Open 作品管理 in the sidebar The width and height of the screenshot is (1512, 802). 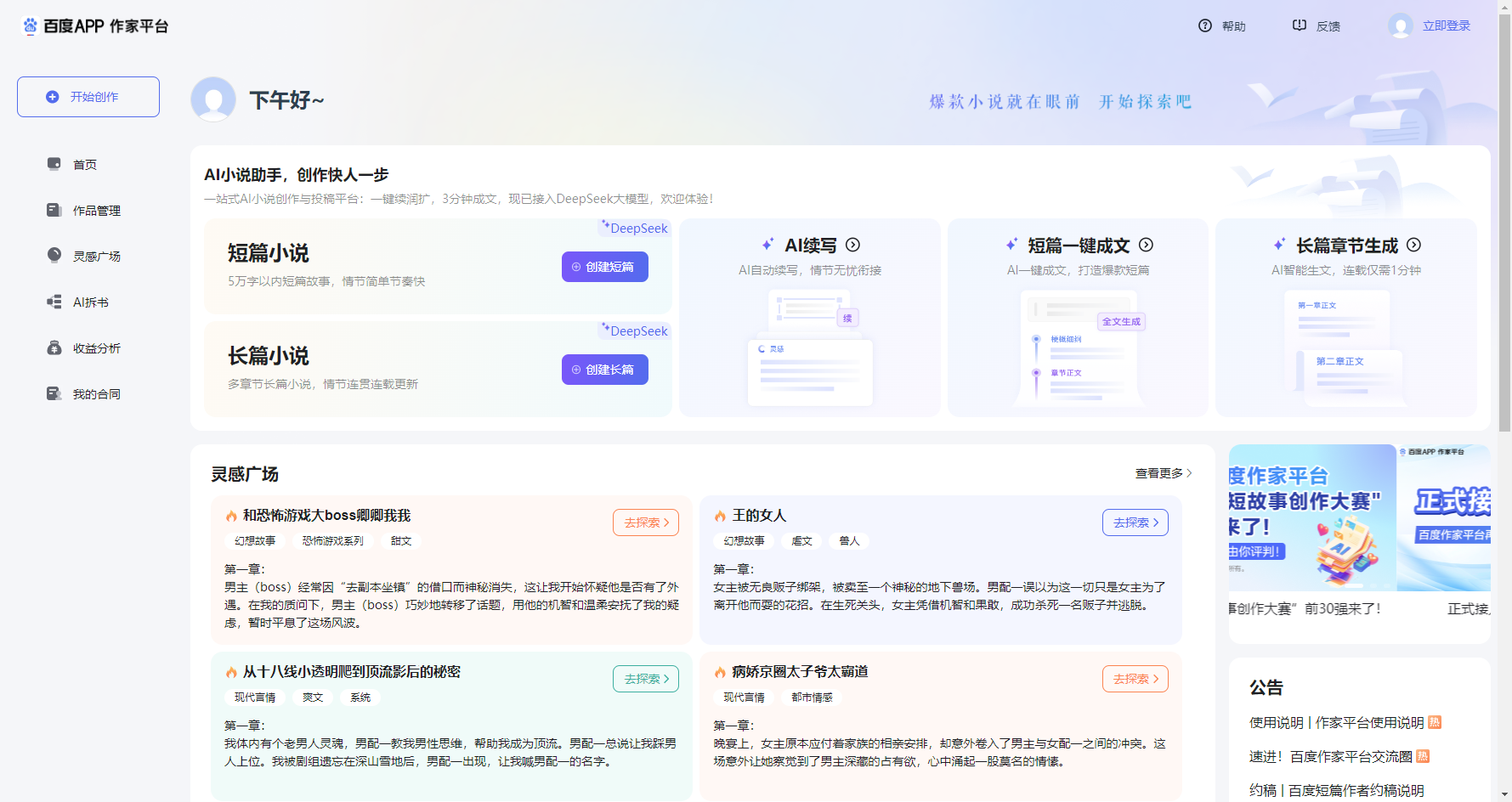coord(97,211)
